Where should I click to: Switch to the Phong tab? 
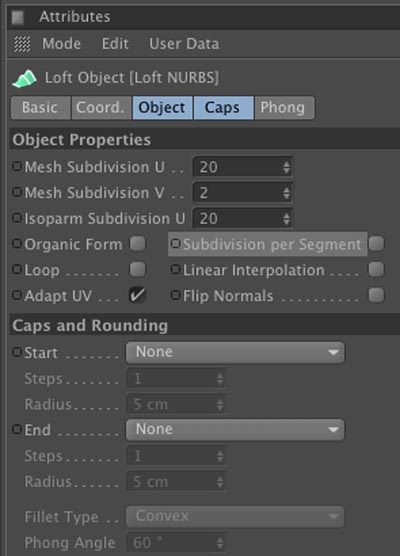pos(284,107)
